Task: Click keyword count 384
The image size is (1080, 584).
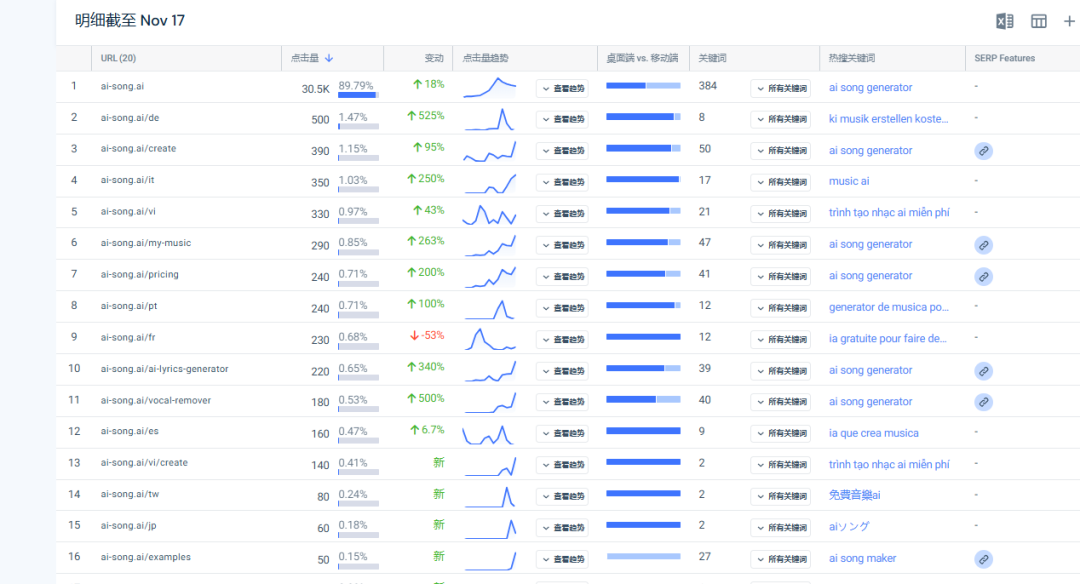Action: pos(707,86)
